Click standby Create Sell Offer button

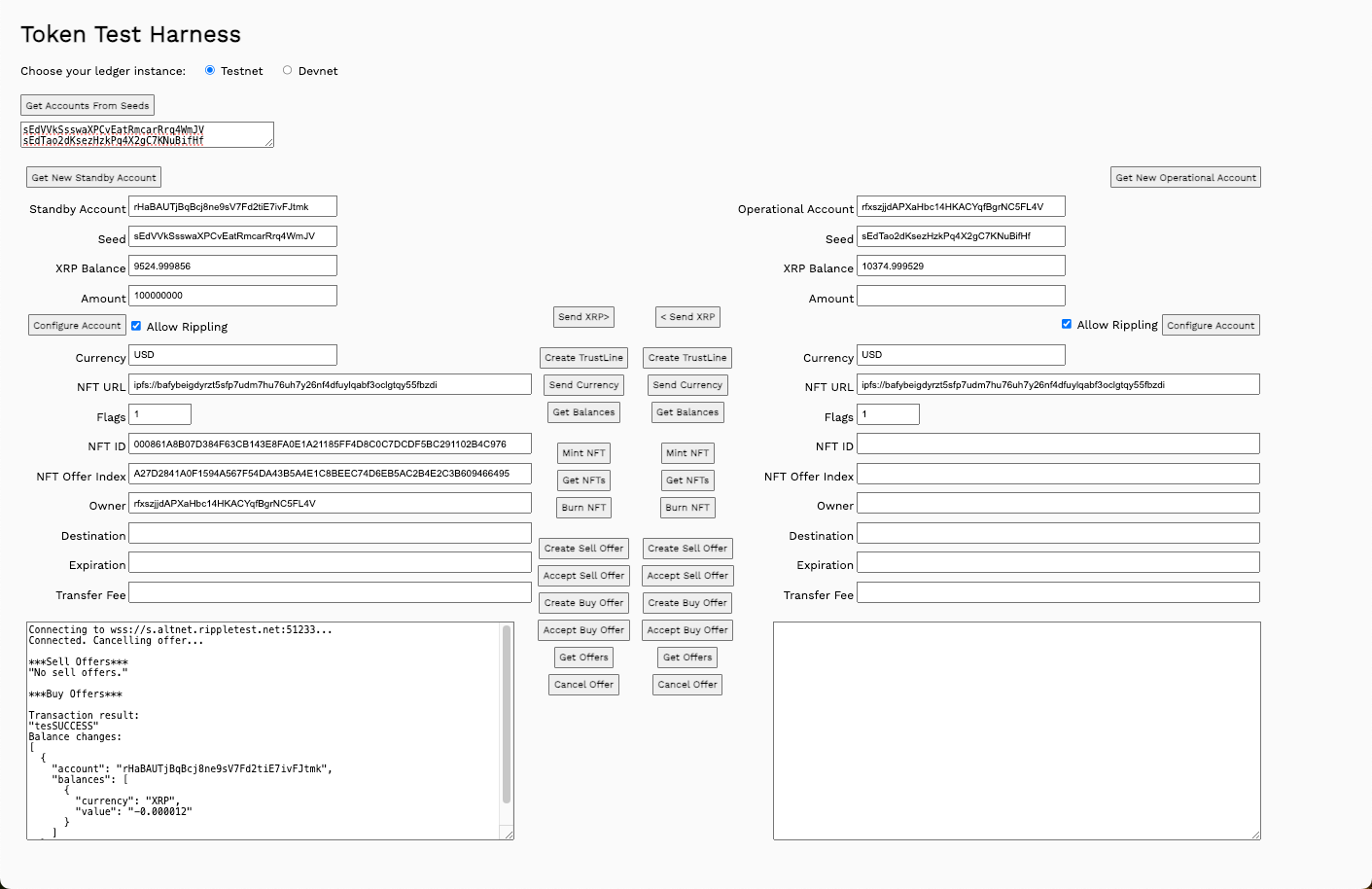point(583,549)
